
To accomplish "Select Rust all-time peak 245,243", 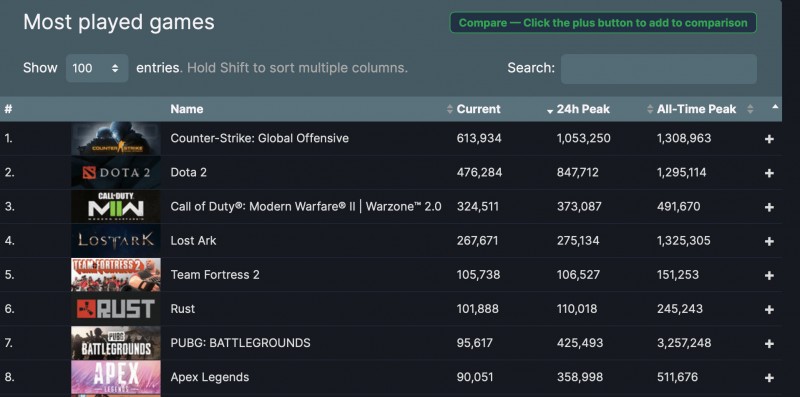I will (x=680, y=309).
